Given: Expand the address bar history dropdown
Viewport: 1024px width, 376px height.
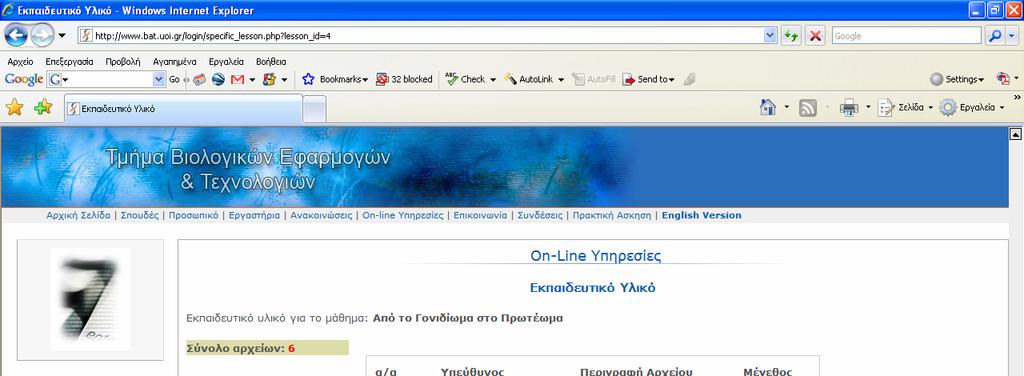Looking at the screenshot, I should click(x=771, y=36).
